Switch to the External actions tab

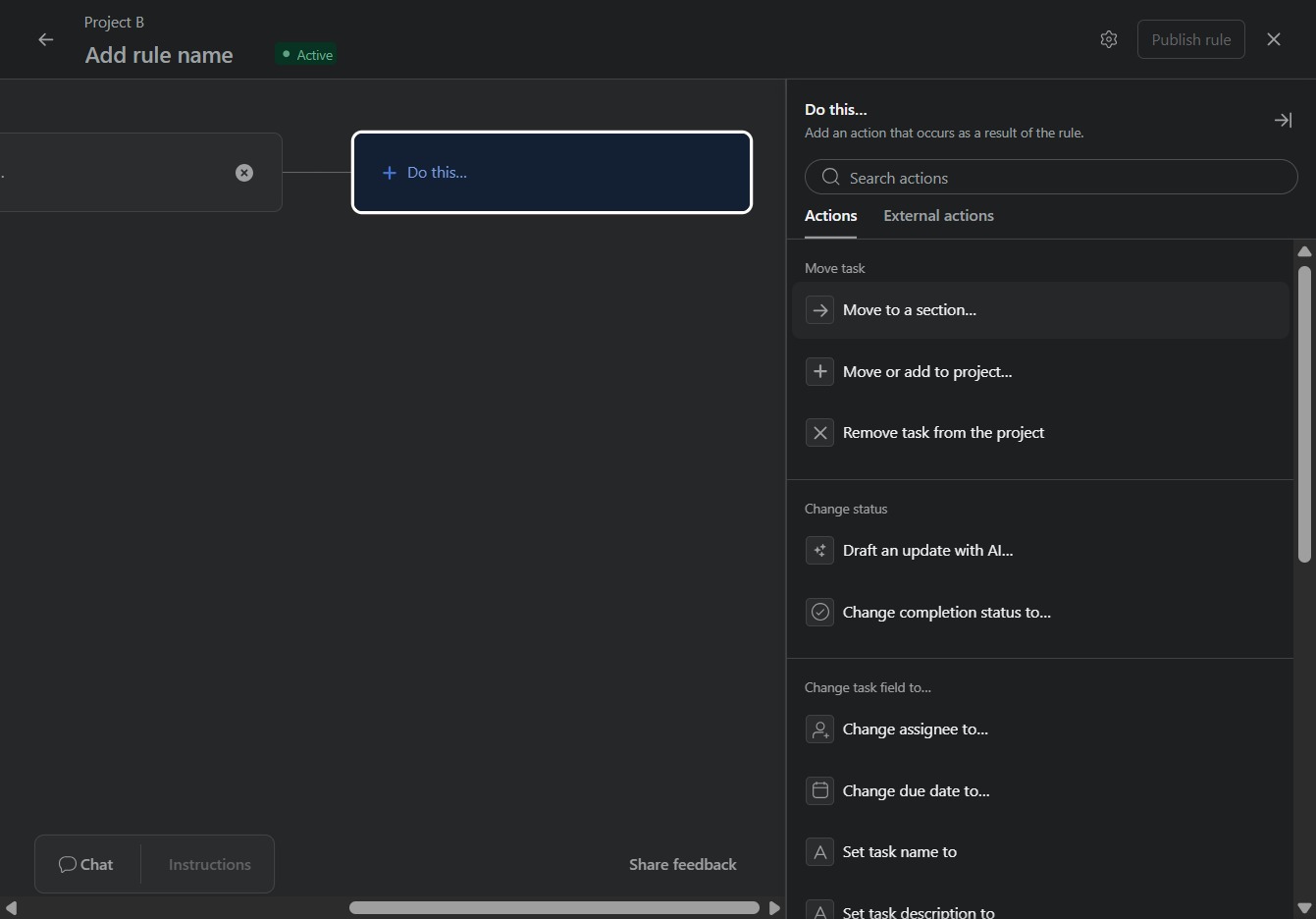point(938,216)
